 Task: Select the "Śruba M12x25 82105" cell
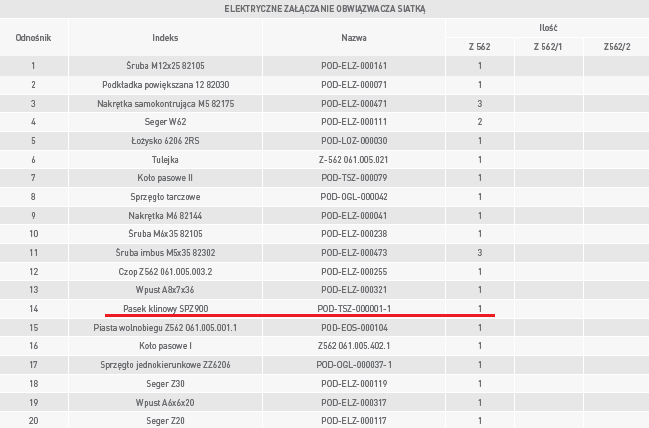(165, 66)
